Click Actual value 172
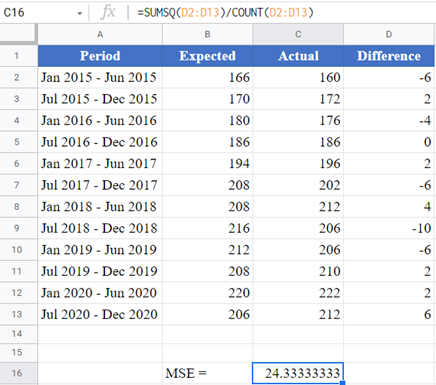 click(x=298, y=99)
